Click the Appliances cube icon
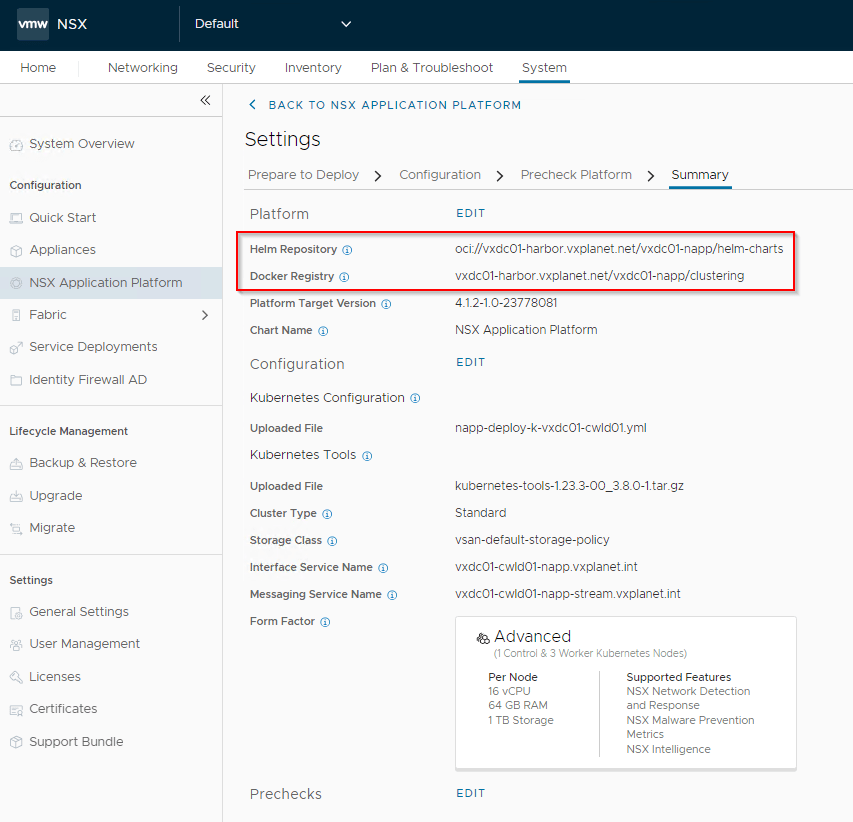The image size is (853, 822). (16, 250)
